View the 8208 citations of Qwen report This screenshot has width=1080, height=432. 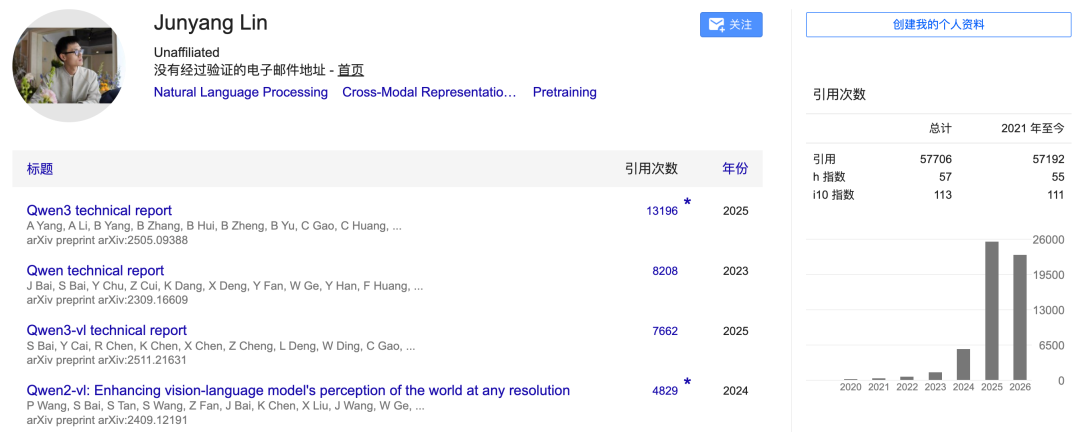coord(665,271)
